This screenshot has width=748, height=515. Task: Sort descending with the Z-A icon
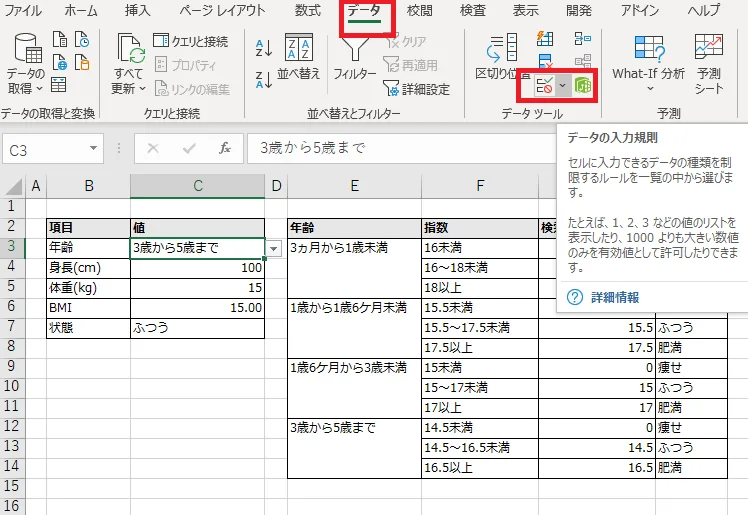click(x=264, y=80)
